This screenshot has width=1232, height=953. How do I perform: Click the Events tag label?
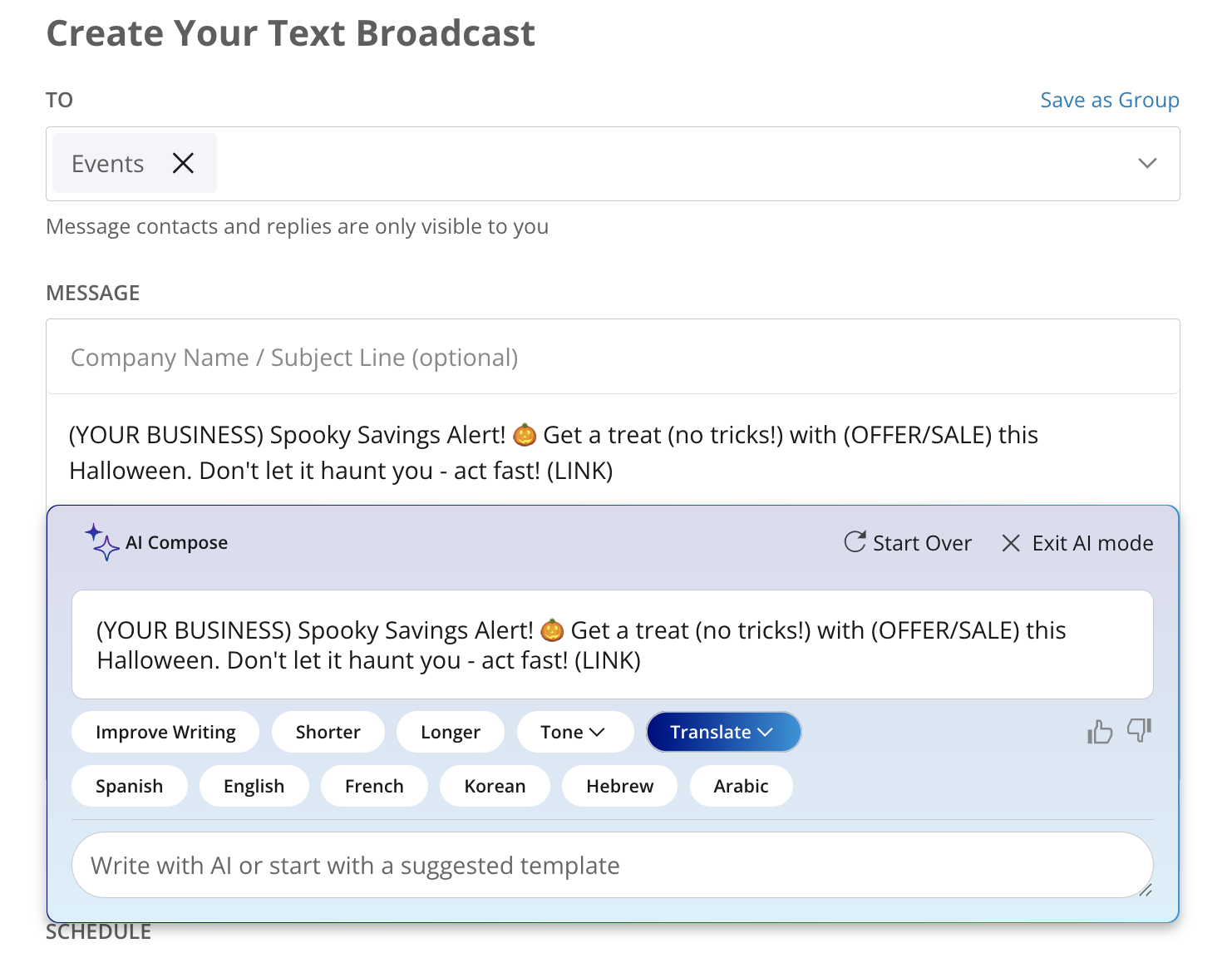tap(108, 164)
